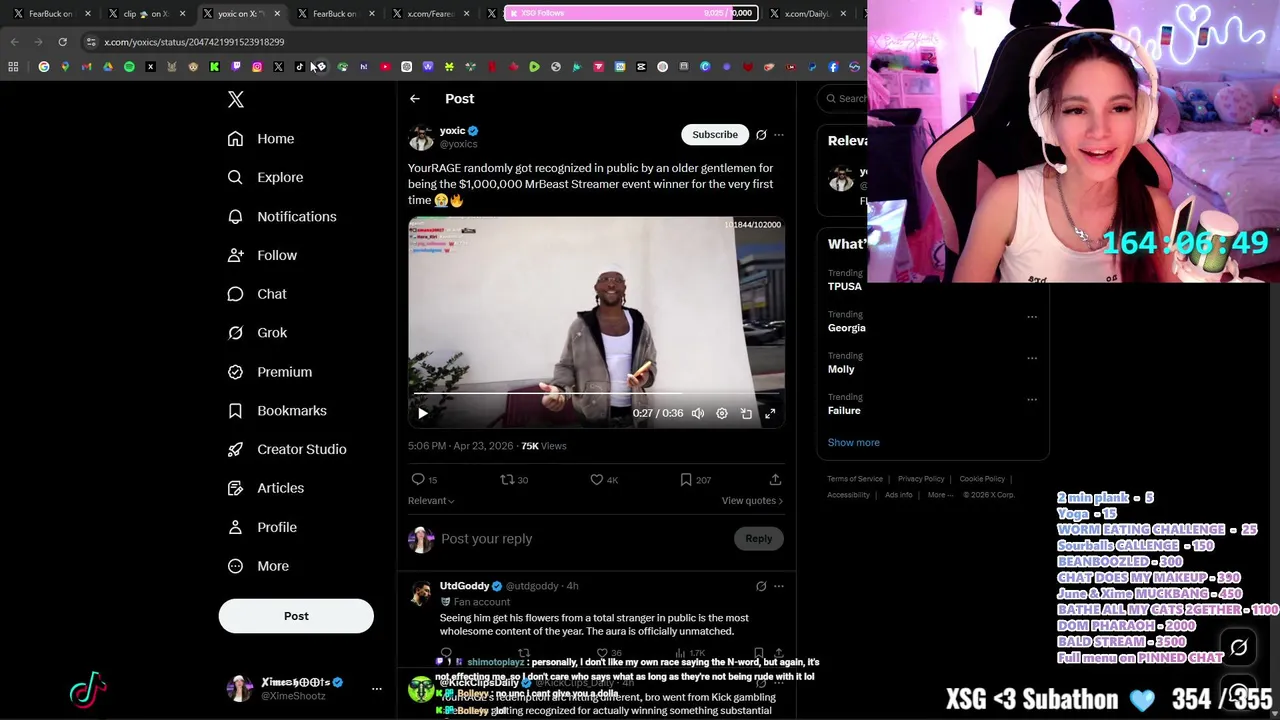1280x720 pixels.
Task: Open three-dot menu on yoxic's post
Action: coord(779,135)
